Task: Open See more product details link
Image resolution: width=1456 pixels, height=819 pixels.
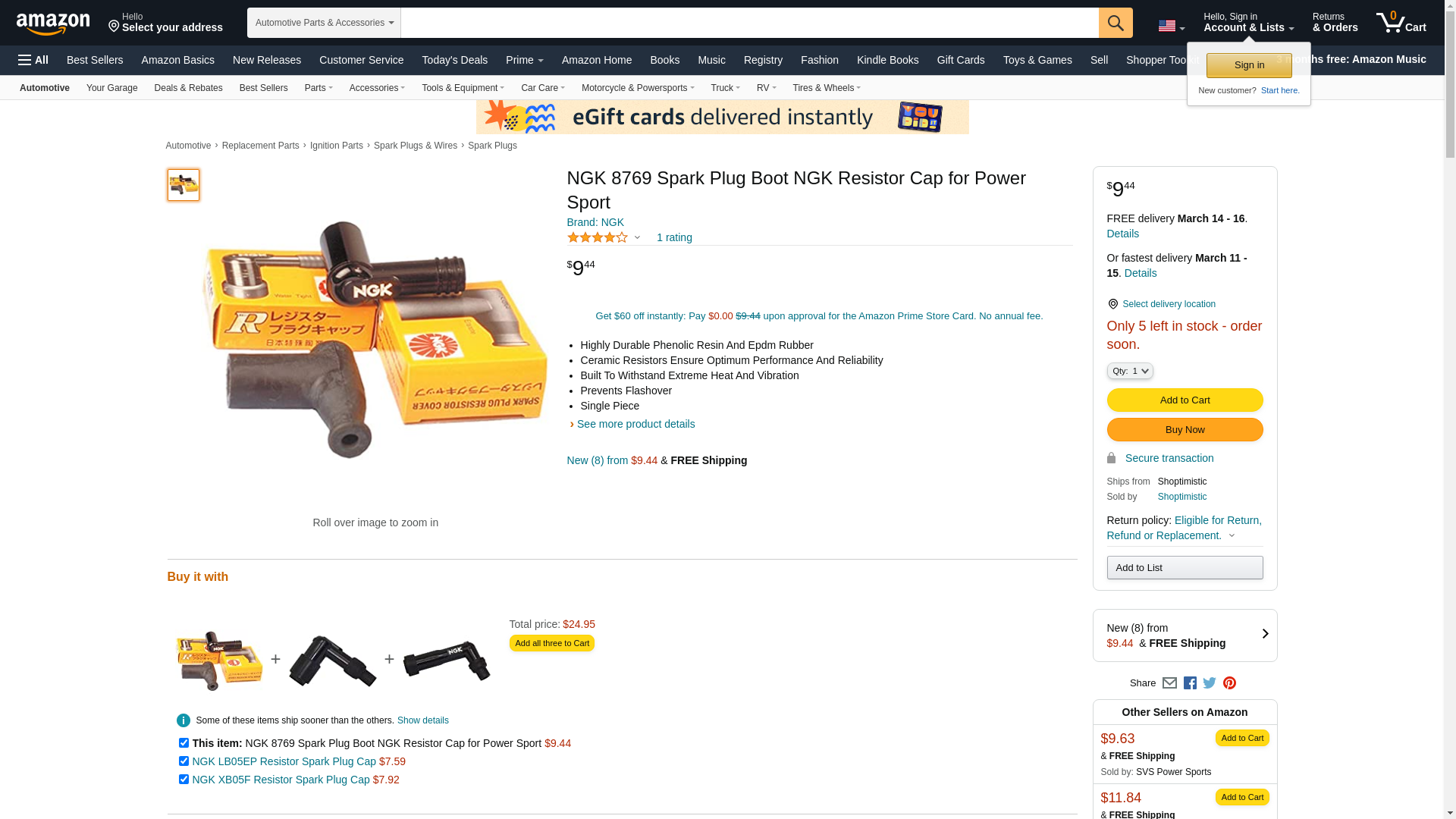Action: [635, 424]
